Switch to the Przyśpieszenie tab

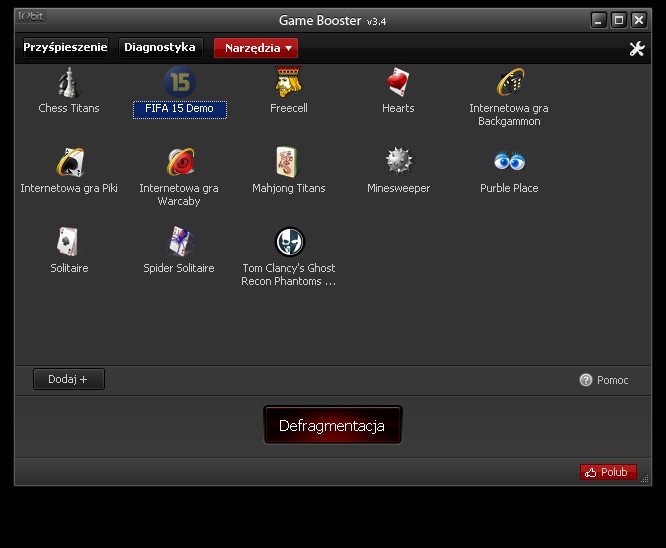[65, 47]
